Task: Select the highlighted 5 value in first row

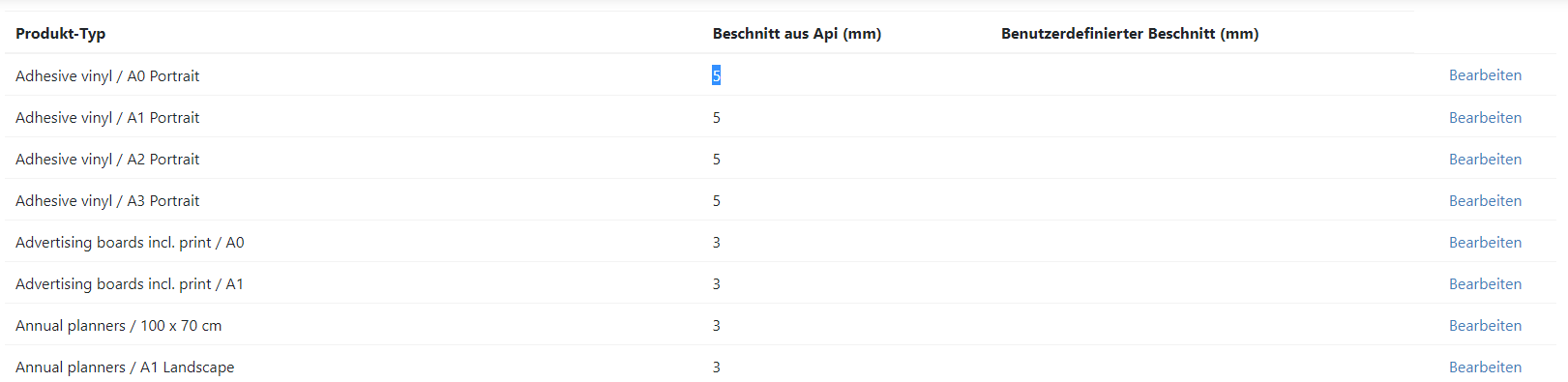Action: click(717, 75)
